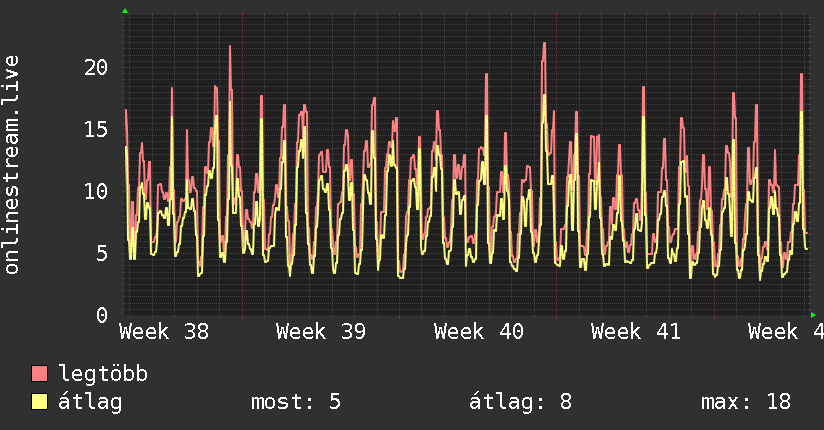This screenshot has width=824, height=430.
Task: Click the y-axis value 0
Action: point(102,315)
